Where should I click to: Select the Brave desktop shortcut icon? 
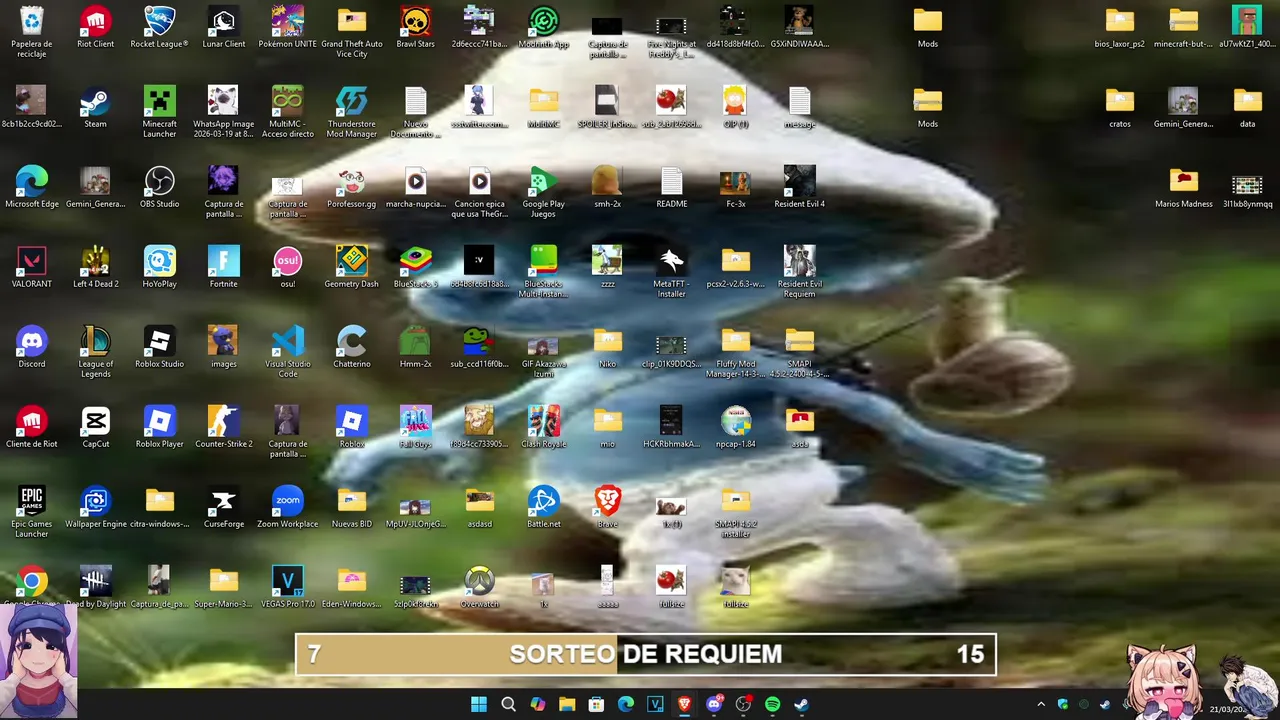coord(607,507)
